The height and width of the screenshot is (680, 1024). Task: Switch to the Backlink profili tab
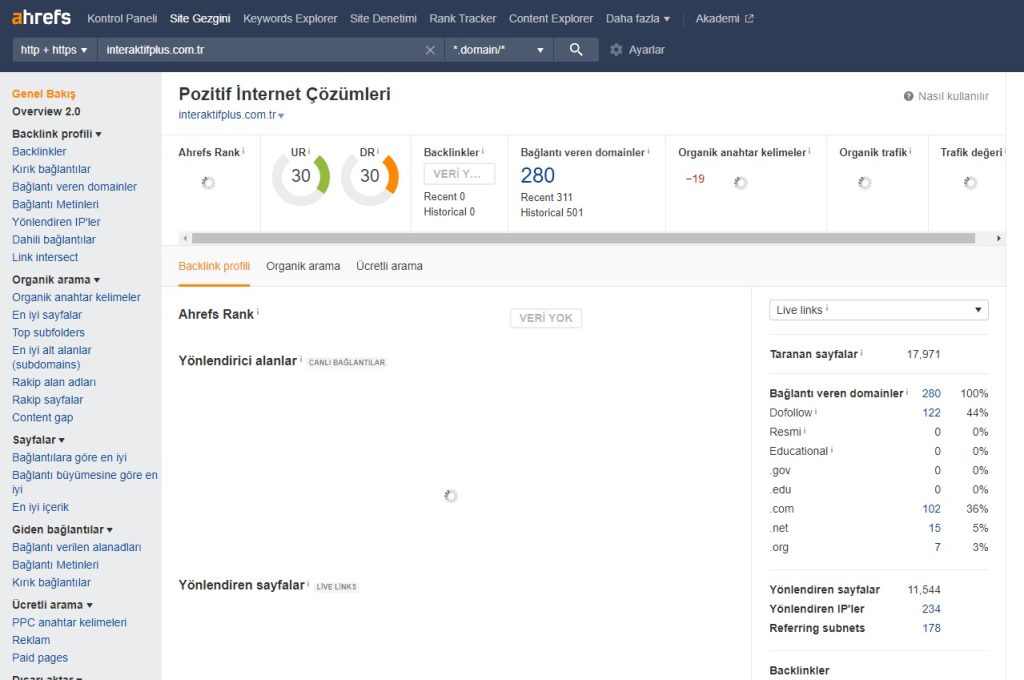pyautogui.click(x=214, y=267)
